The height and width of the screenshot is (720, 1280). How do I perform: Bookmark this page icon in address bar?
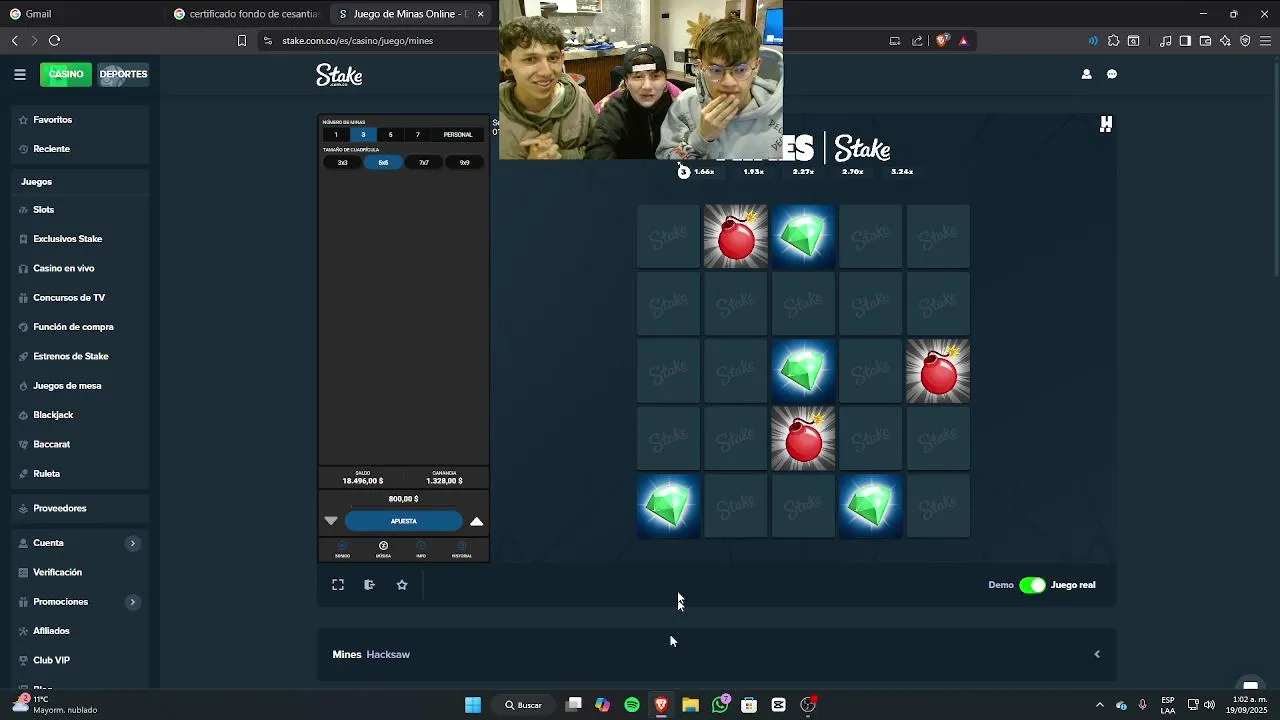coord(241,41)
